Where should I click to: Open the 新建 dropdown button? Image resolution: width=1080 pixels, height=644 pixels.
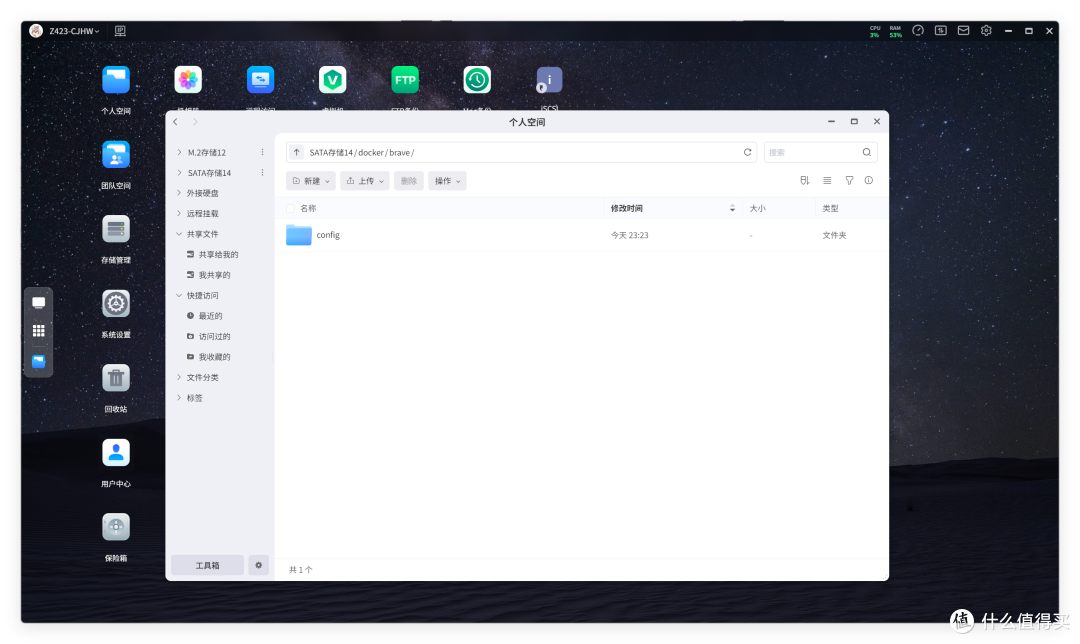click(x=311, y=181)
